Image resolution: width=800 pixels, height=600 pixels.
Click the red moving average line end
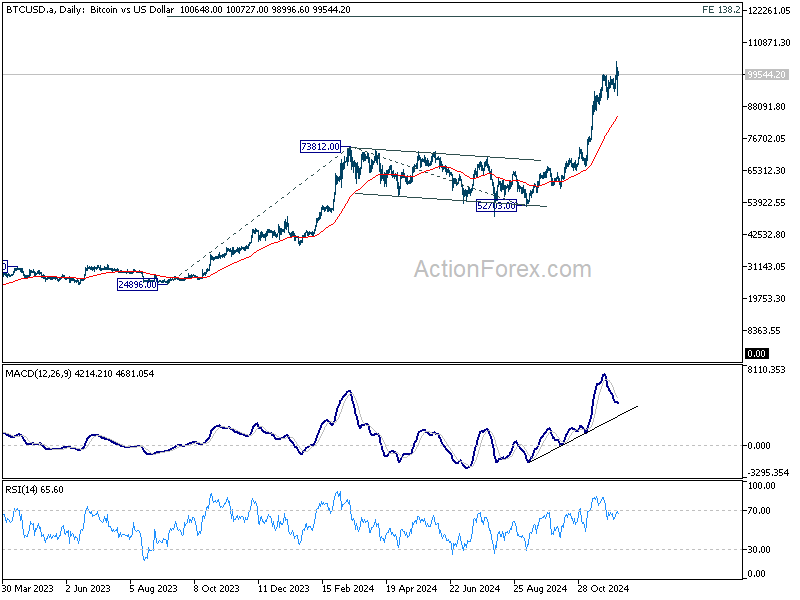pyautogui.click(x=617, y=117)
